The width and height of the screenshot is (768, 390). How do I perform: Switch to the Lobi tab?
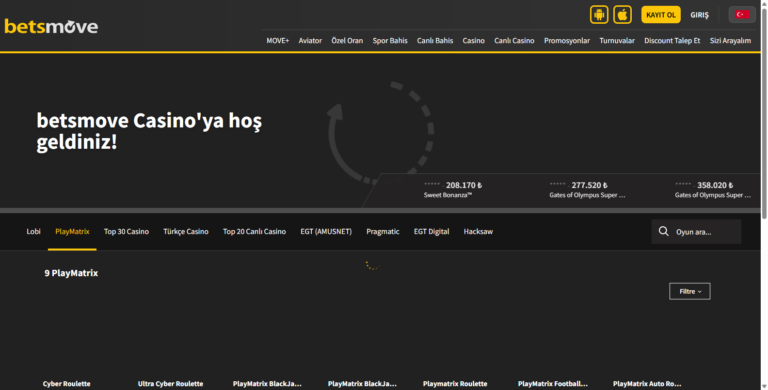coord(33,231)
